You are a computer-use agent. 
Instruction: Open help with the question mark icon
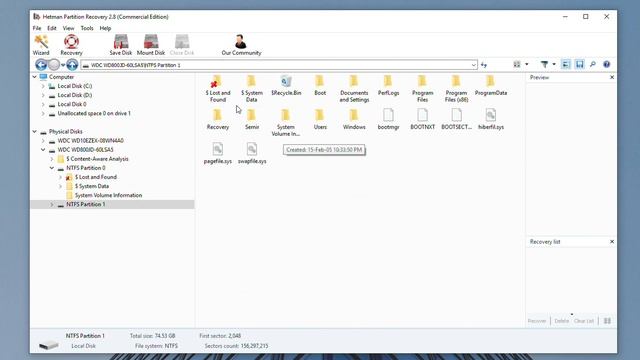click(607, 64)
